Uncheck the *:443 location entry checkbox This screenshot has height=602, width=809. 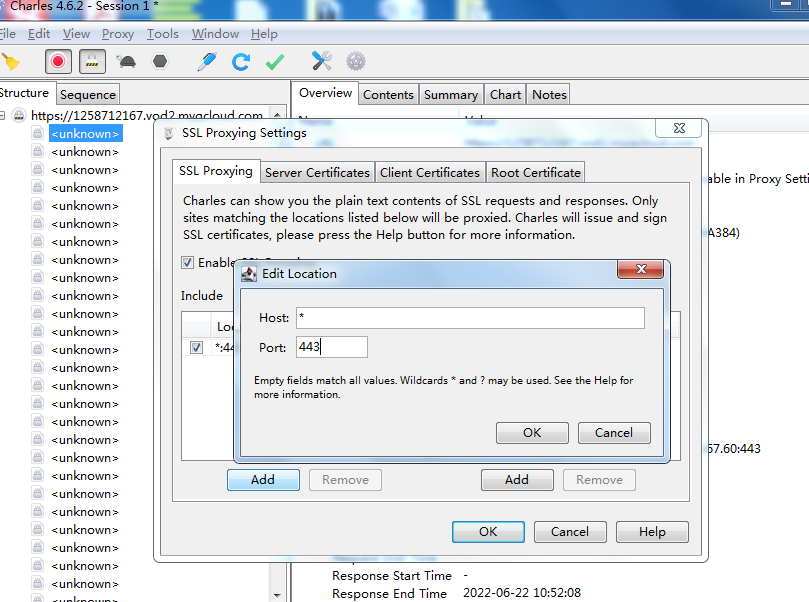[196, 348]
